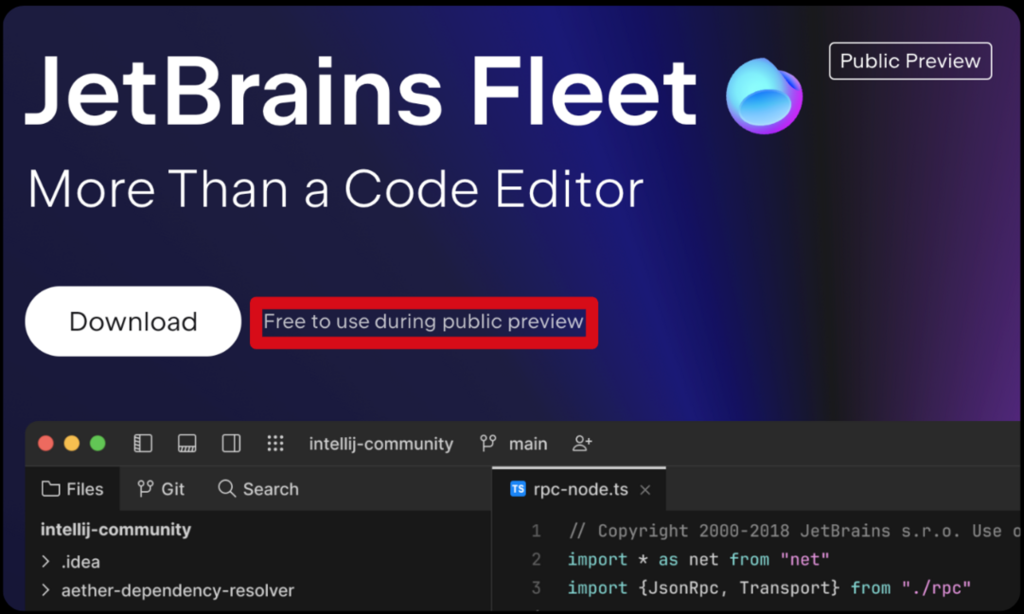Image resolution: width=1024 pixels, height=614 pixels.
Task: Expand the .idea folder chevron
Action: (x=46, y=561)
